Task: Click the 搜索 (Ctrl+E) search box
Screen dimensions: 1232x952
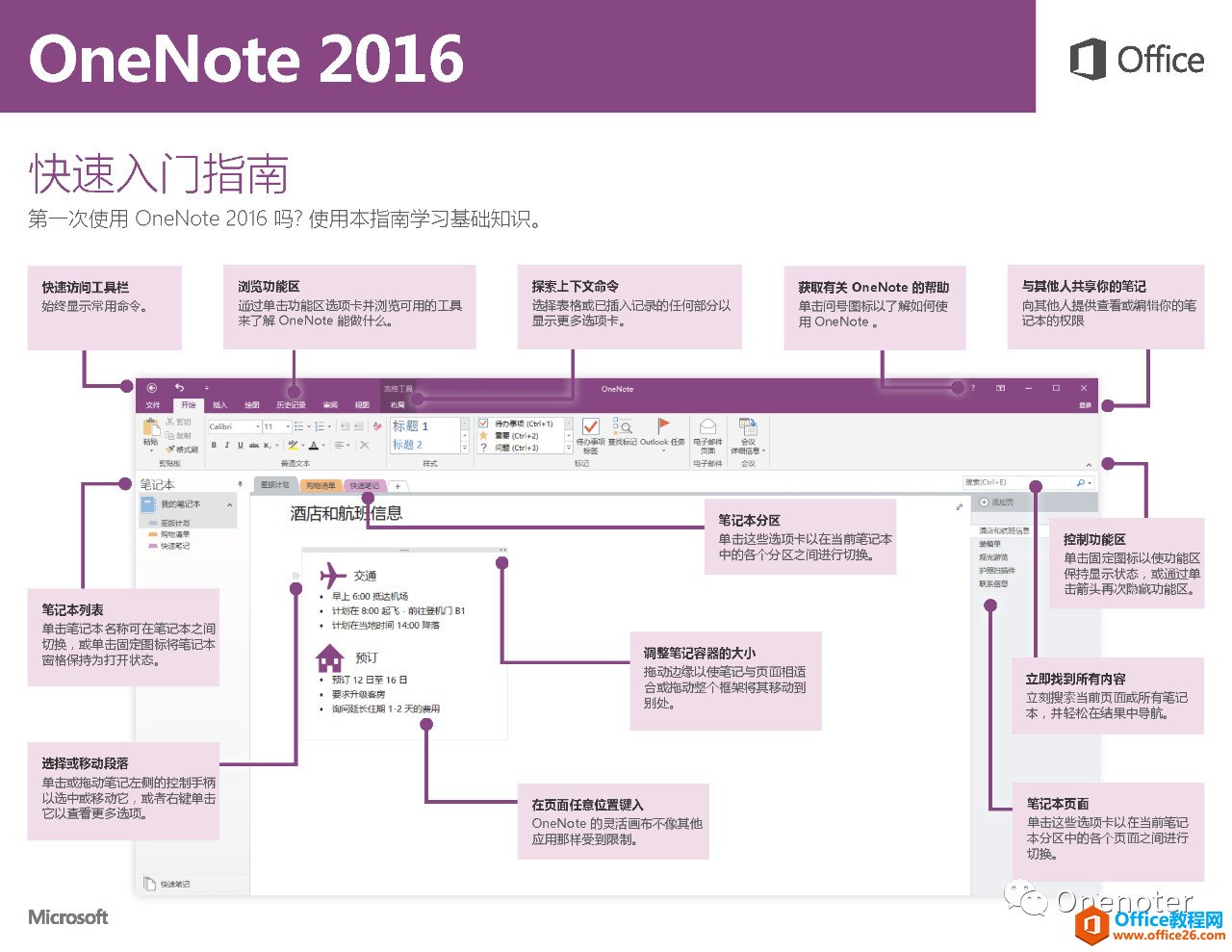Action: click(x=1029, y=482)
